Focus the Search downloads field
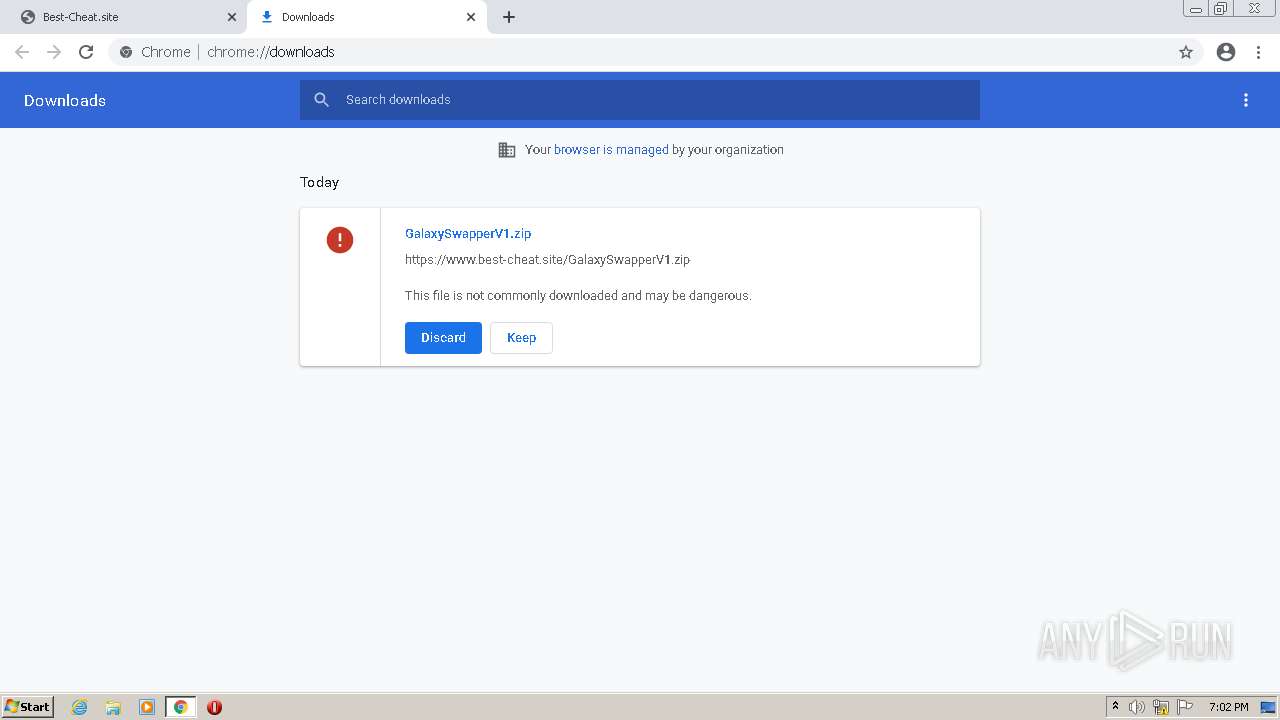 pyautogui.click(x=640, y=100)
